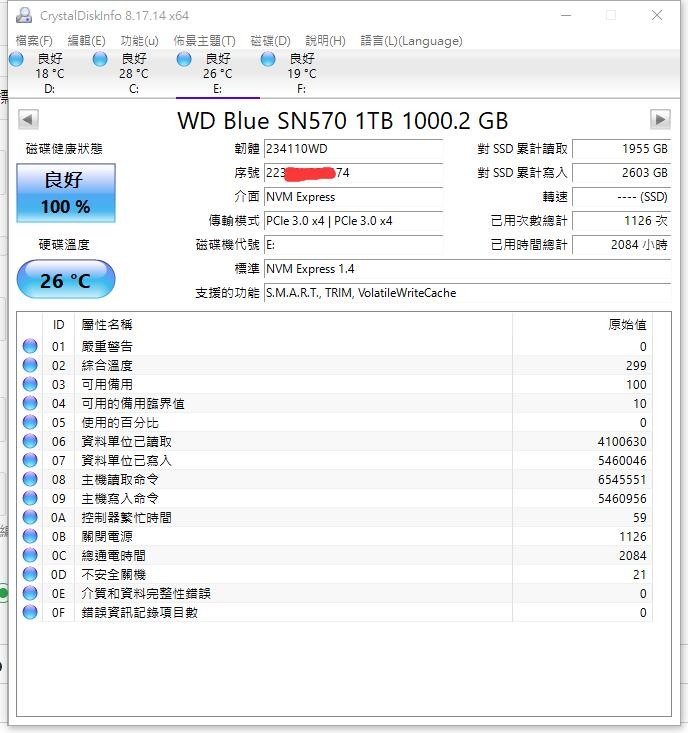Click the firmware field 234110WD
The image size is (688, 733).
pos(353,149)
